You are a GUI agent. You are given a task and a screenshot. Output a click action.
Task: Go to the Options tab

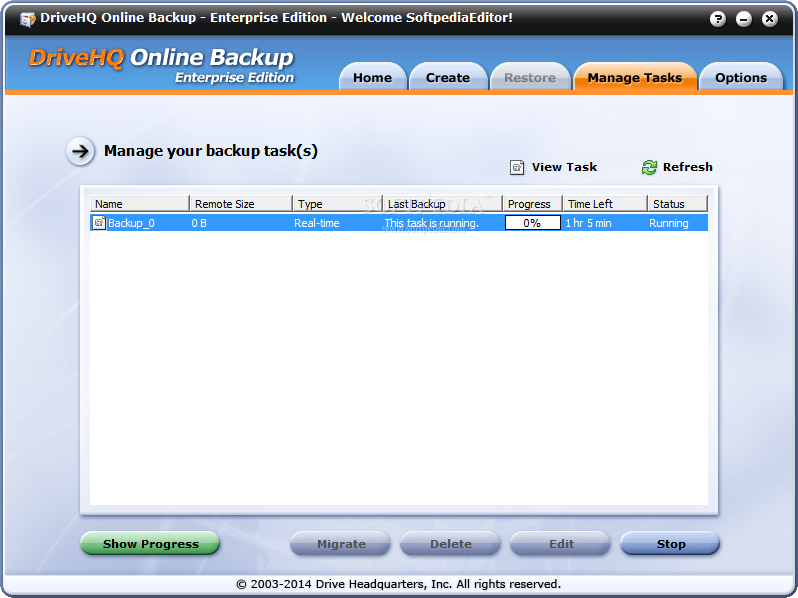[741, 77]
